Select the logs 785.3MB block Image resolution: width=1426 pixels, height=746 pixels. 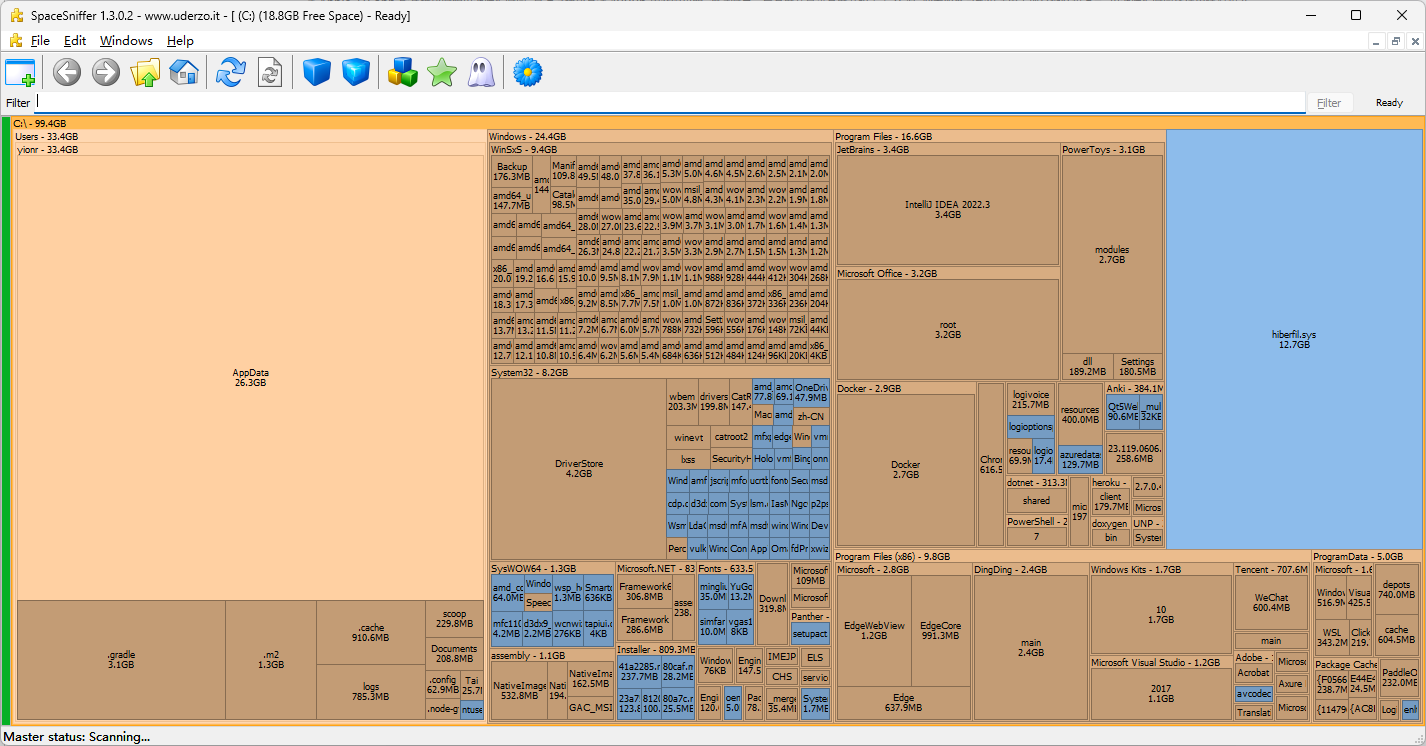pyautogui.click(x=370, y=692)
